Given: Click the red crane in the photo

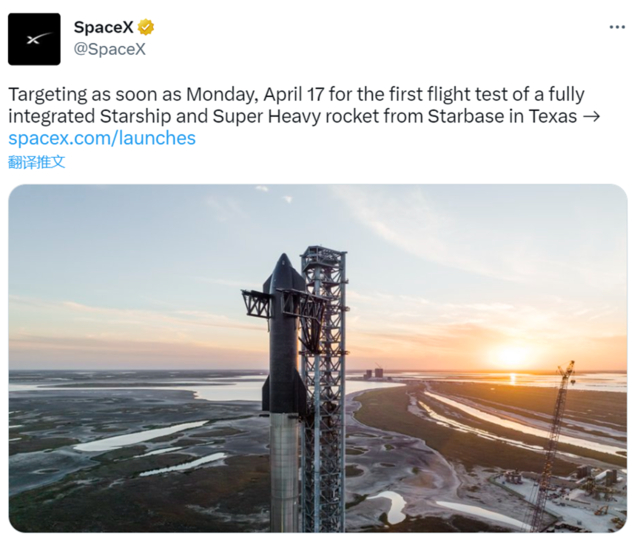Looking at the screenshot, I should (552, 440).
